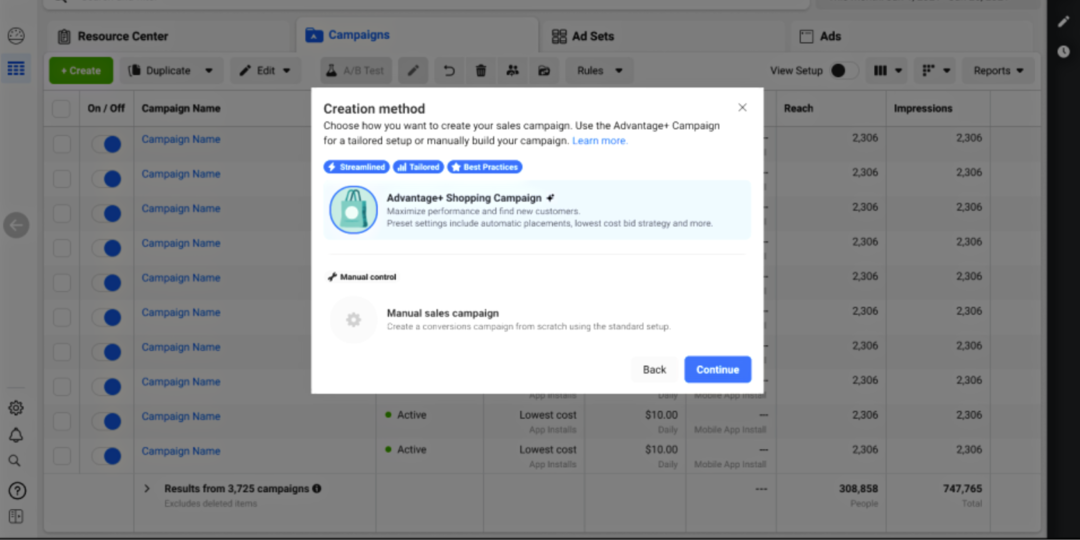The height and width of the screenshot is (540, 1080).
Task: Tick the select-all checkbox in table header
Action: tap(61, 108)
